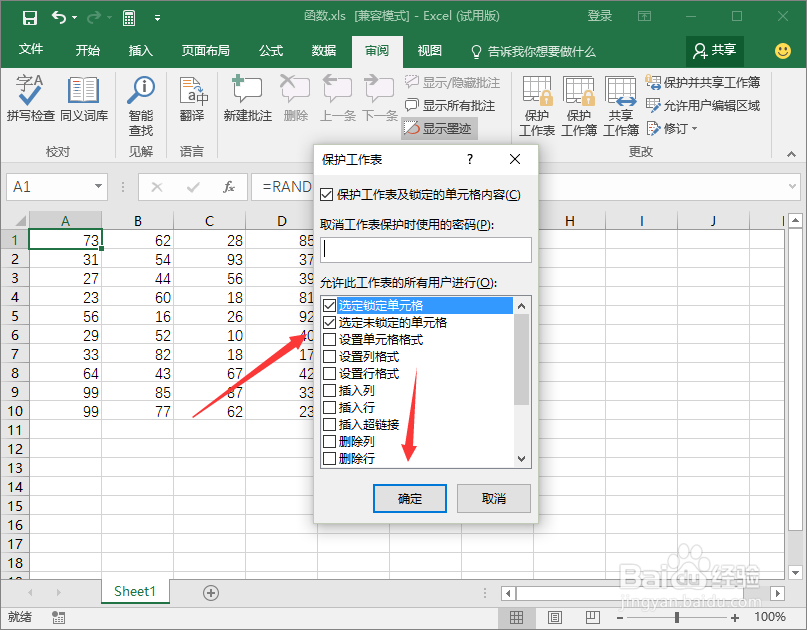Toggle 保护工作表及锁定的单元格内容 checkbox
This screenshot has width=807, height=630.
pos(326,195)
